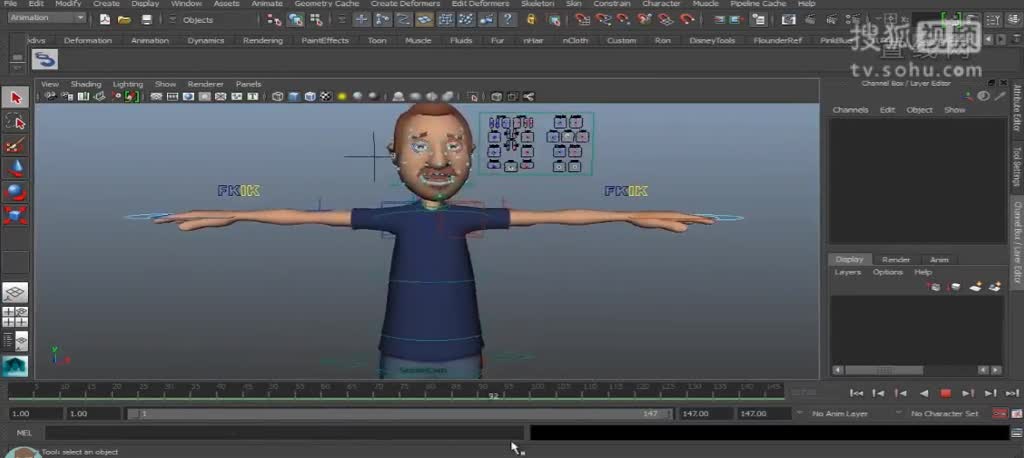The image size is (1024, 458).
Task: Switch to four-view layout
Action: [15, 317]
